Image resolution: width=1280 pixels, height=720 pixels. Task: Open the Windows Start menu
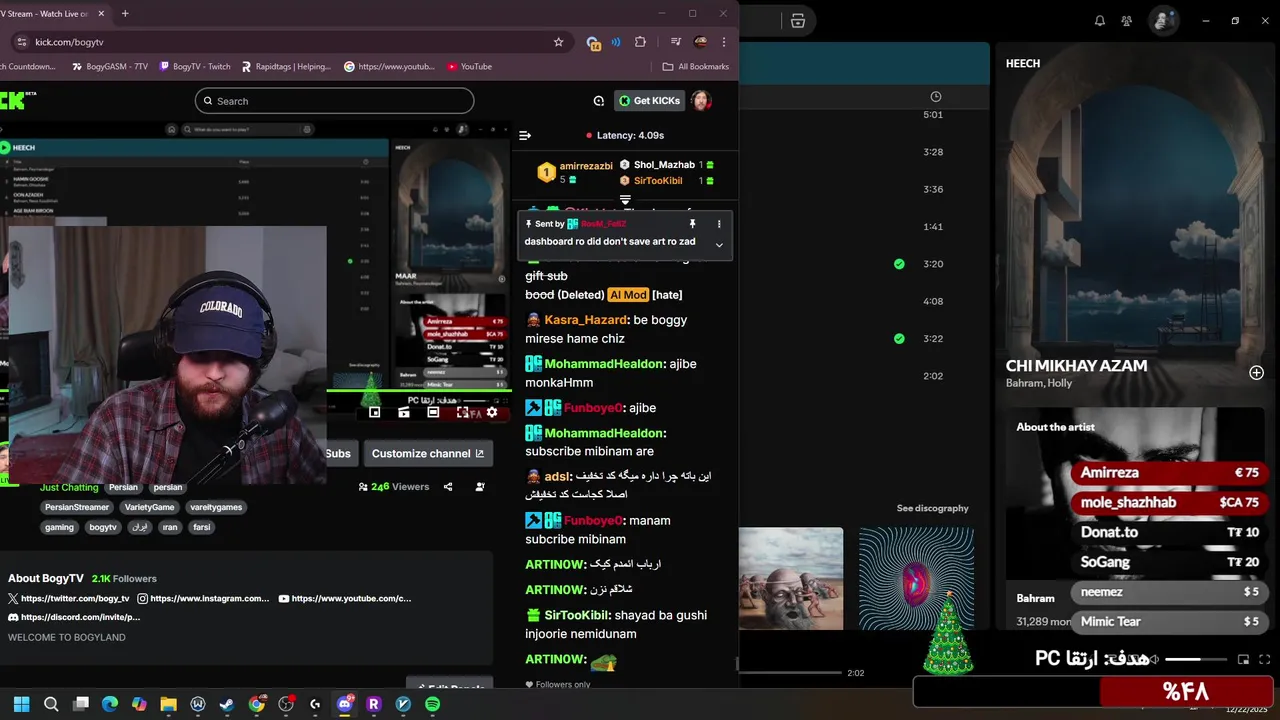click(x=21, y=704)
